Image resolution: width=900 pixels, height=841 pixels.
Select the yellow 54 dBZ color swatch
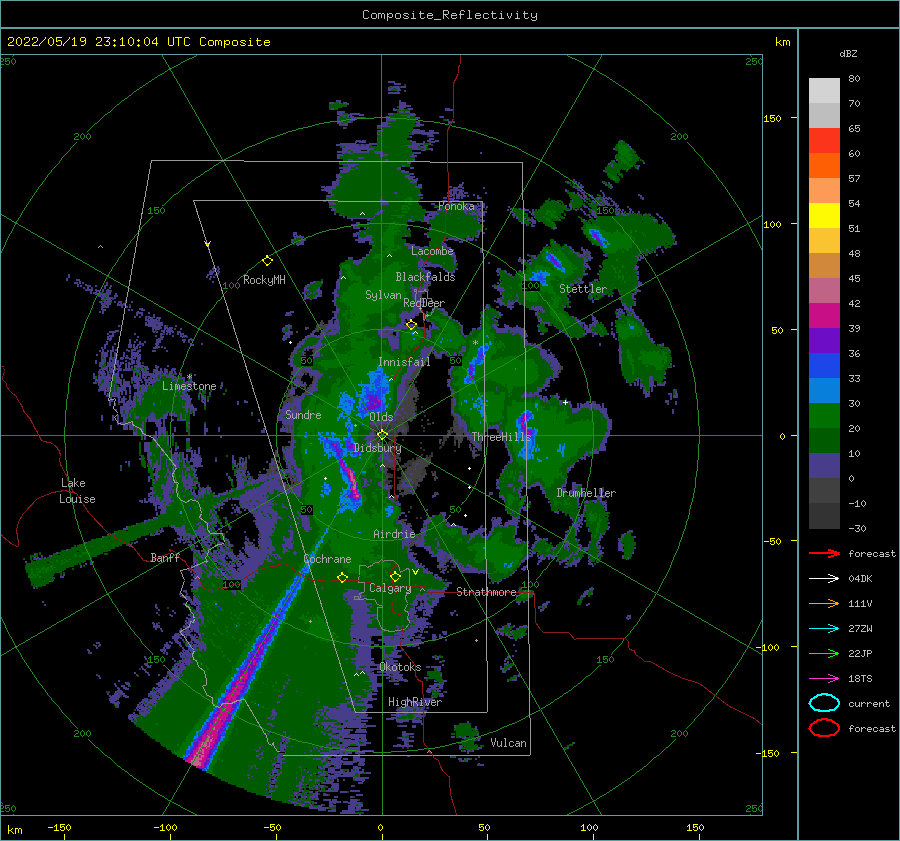coord(824,215)
